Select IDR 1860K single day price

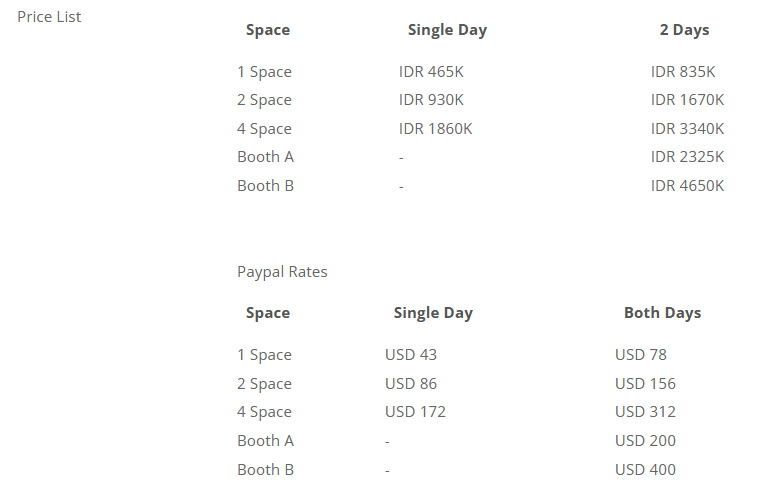click(435, 129)
